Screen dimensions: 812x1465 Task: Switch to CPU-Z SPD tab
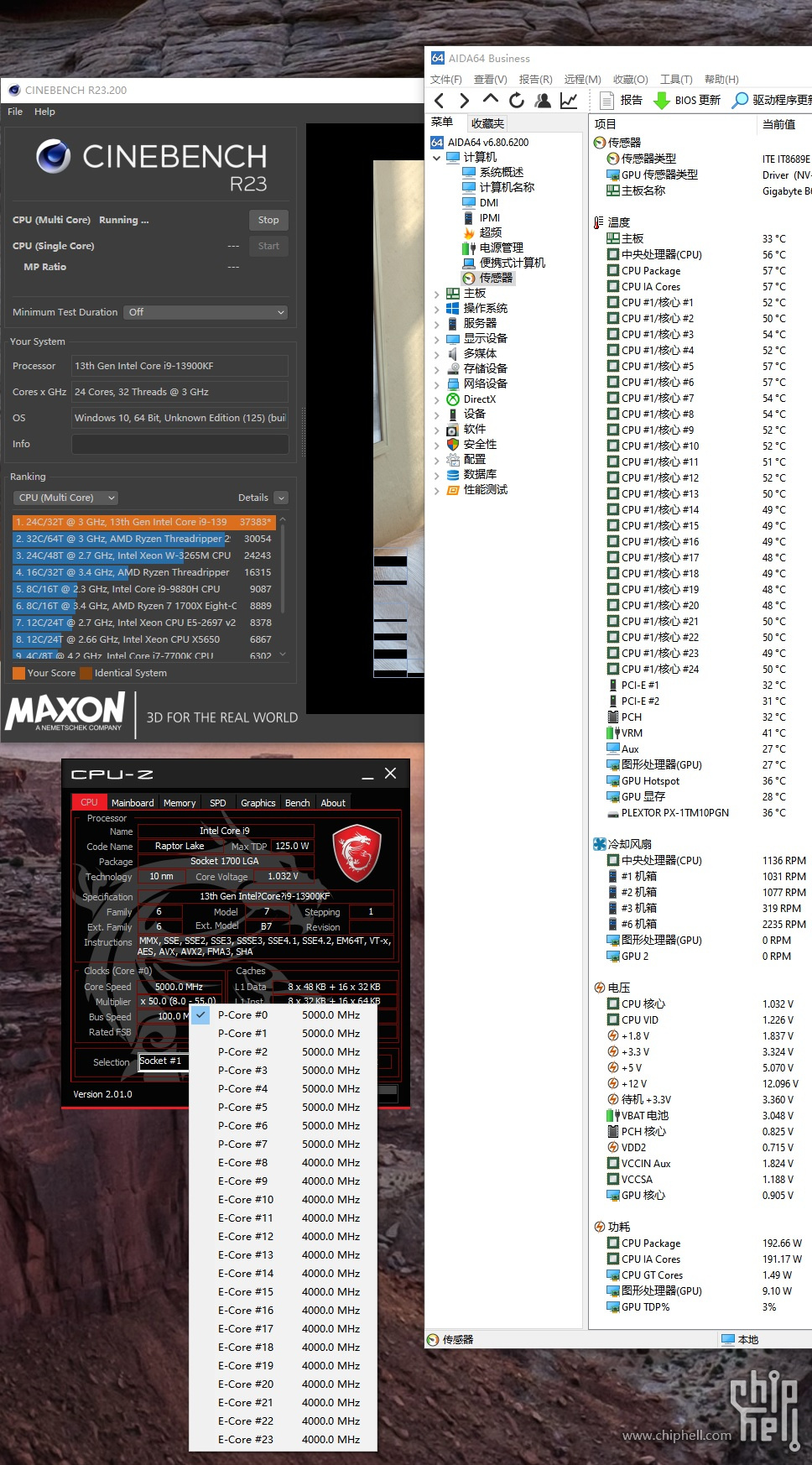(218, 803)
